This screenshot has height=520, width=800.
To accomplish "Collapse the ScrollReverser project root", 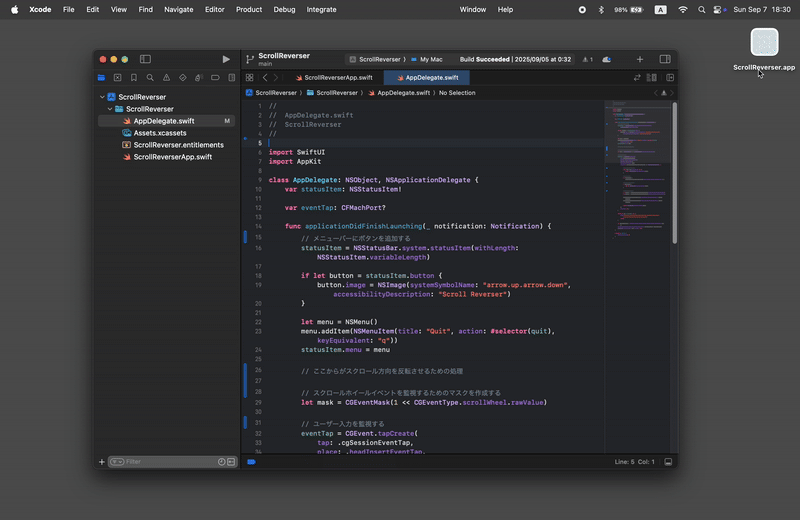I will click(x=102, y=97).
